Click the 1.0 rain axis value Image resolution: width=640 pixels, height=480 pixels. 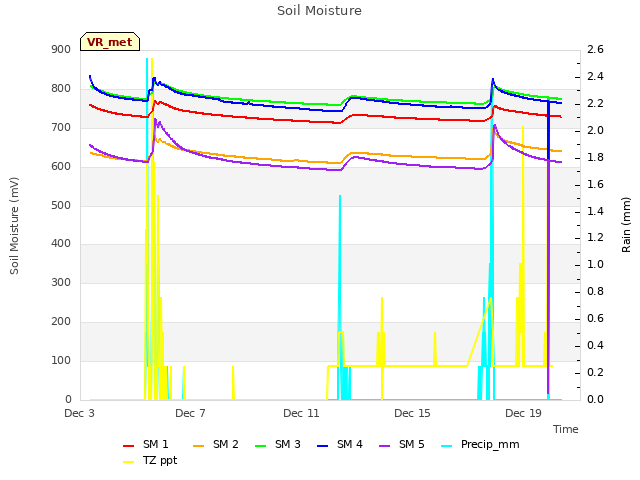coord(595,265)
